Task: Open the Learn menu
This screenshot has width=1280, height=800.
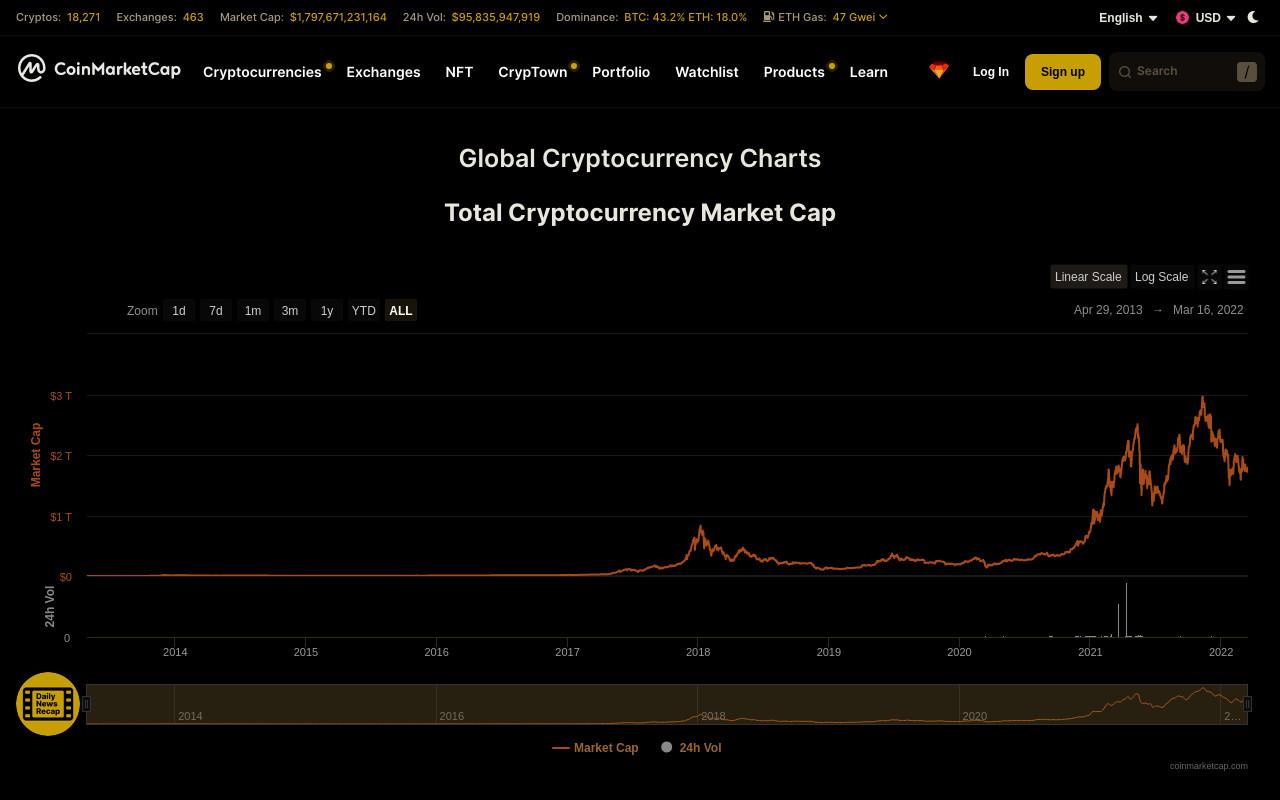Action: [868, 72]
